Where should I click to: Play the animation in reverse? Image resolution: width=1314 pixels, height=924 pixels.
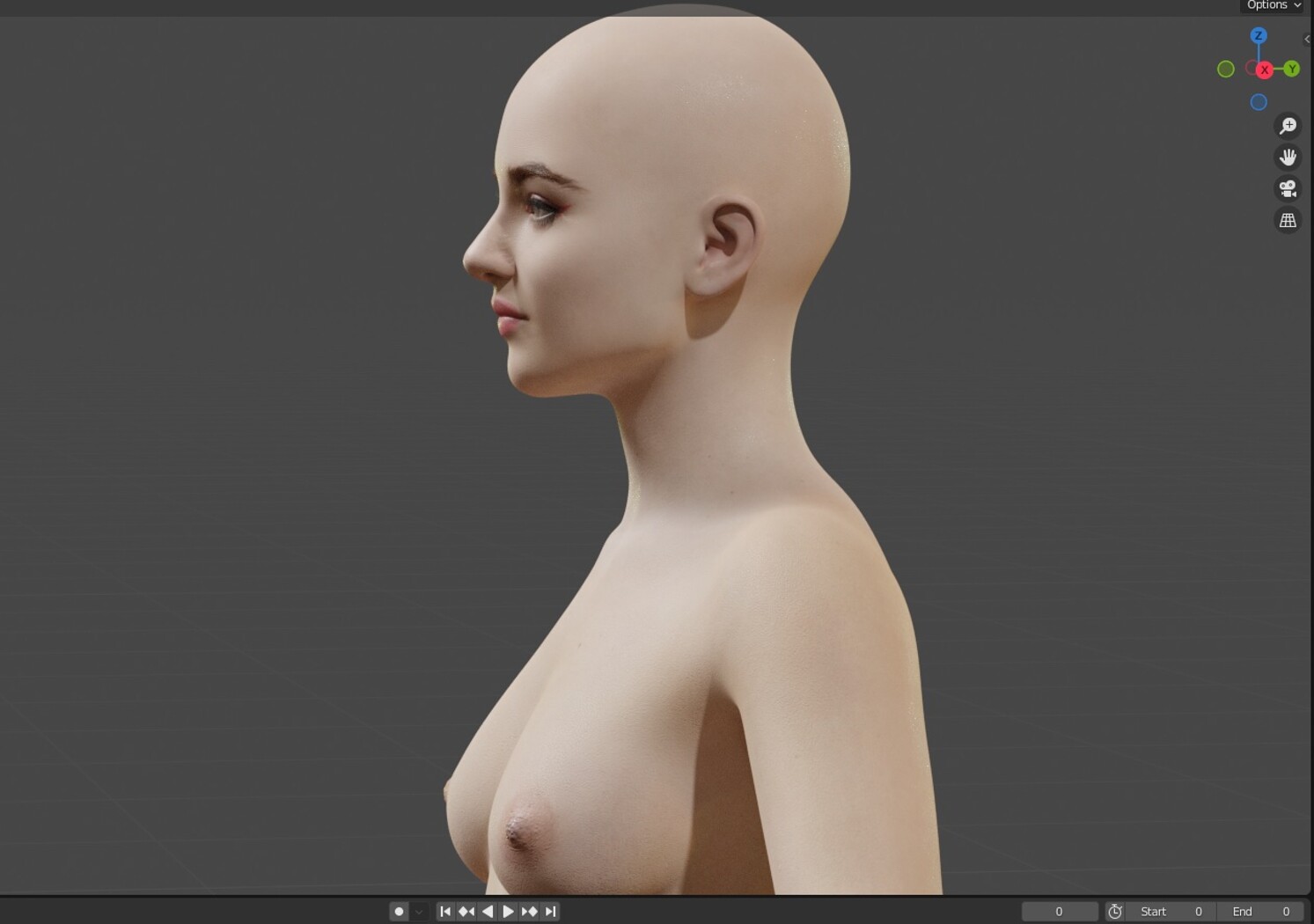pos(488,912)
